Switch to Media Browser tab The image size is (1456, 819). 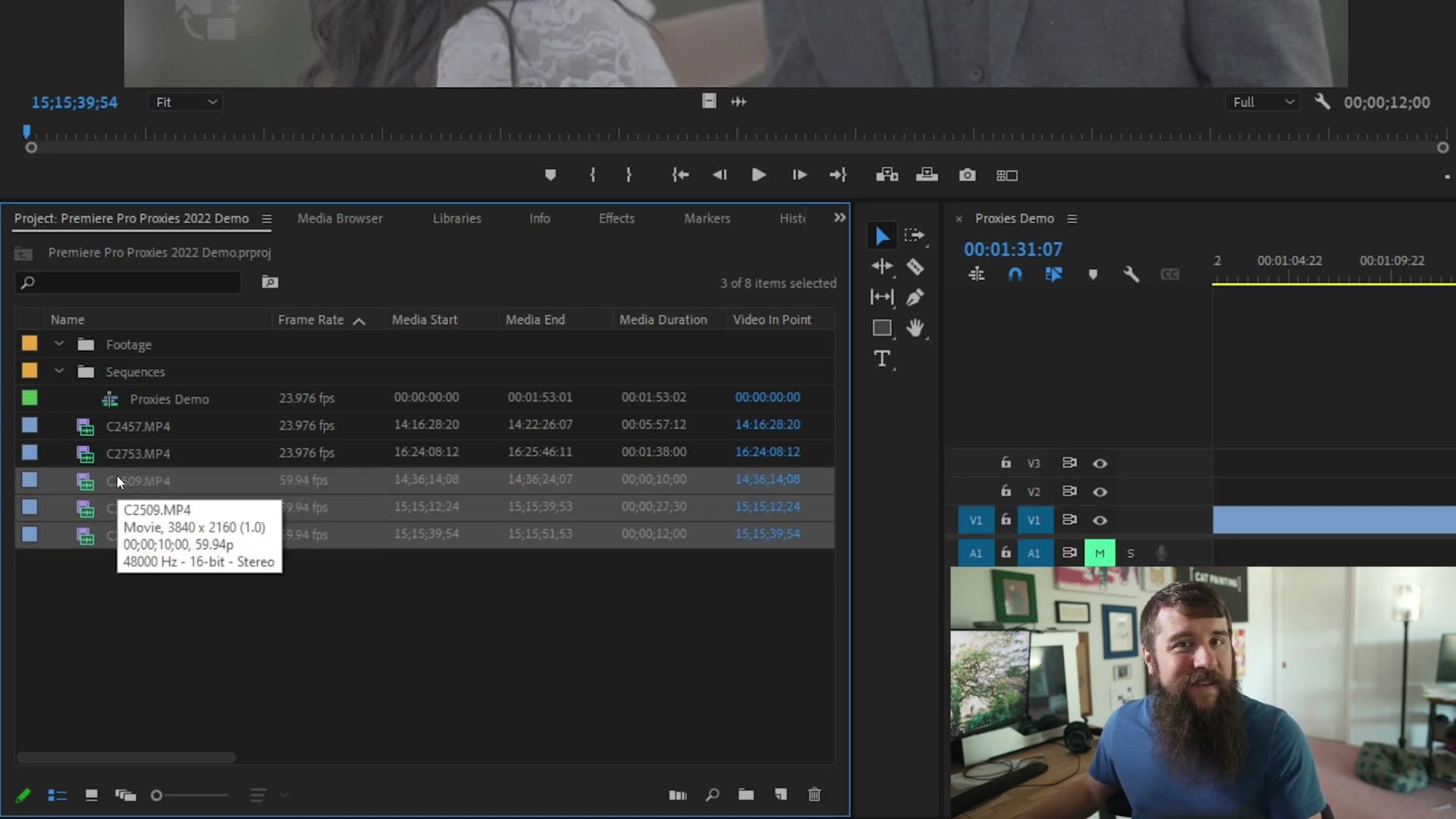tap(340, 218)
